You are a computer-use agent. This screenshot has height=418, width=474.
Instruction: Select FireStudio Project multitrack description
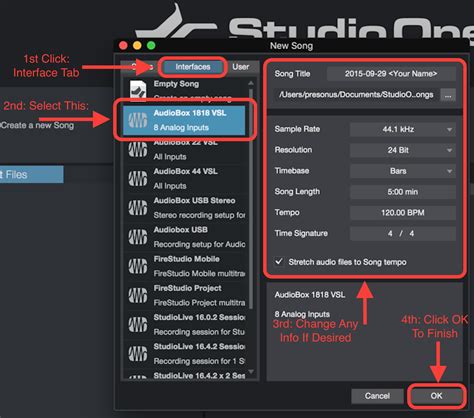point(199,303)
